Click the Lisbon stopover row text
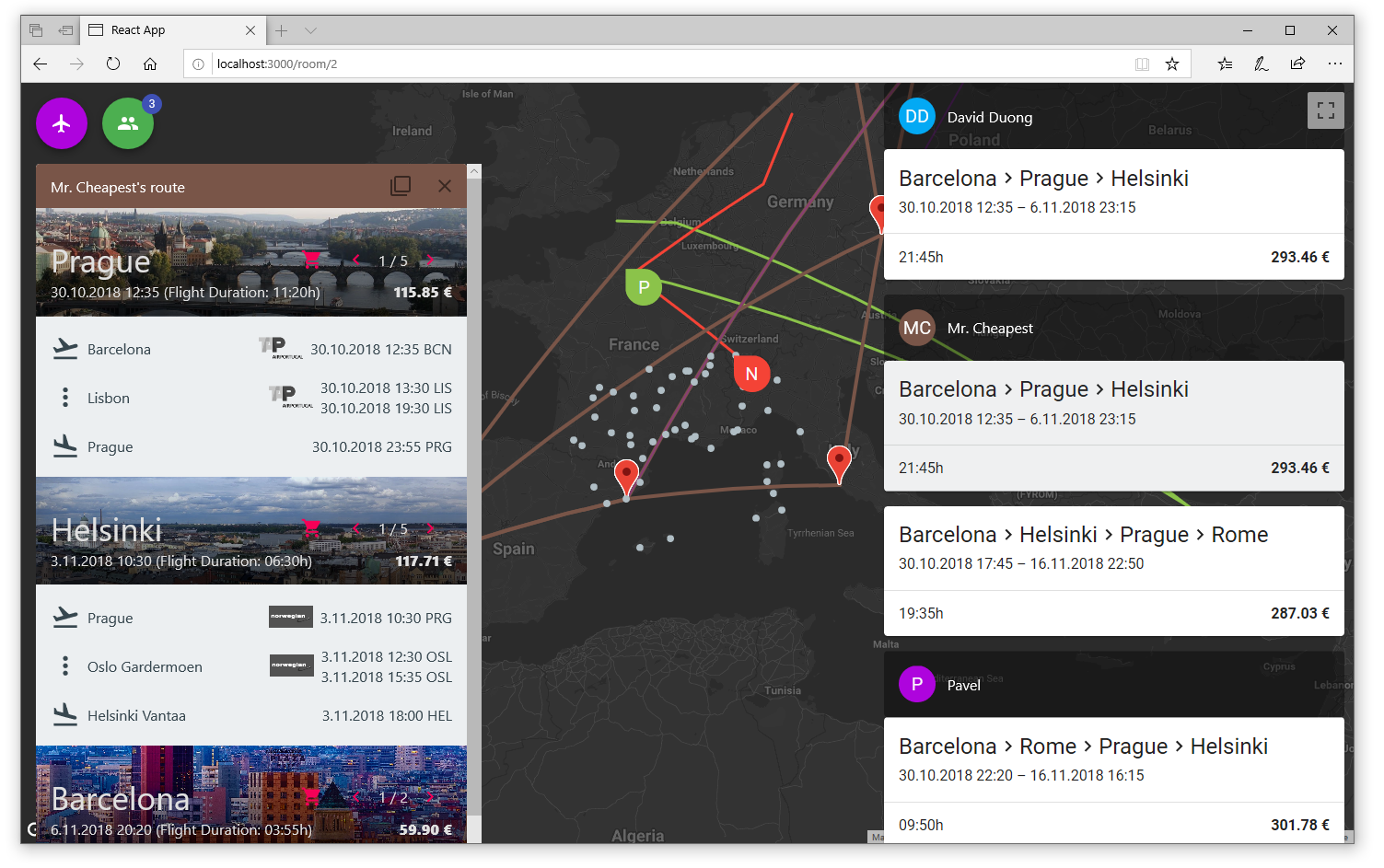 109,398
